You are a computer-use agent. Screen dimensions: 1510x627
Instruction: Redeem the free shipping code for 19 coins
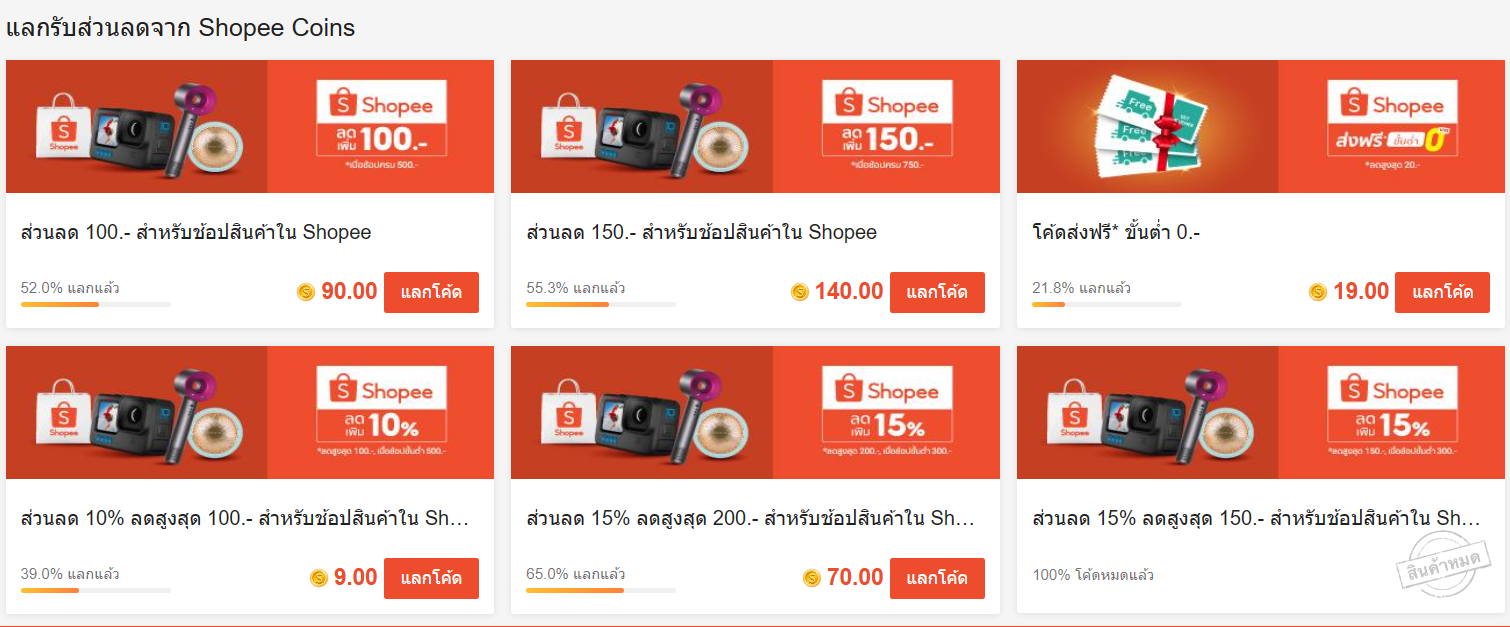[1442, 293]
